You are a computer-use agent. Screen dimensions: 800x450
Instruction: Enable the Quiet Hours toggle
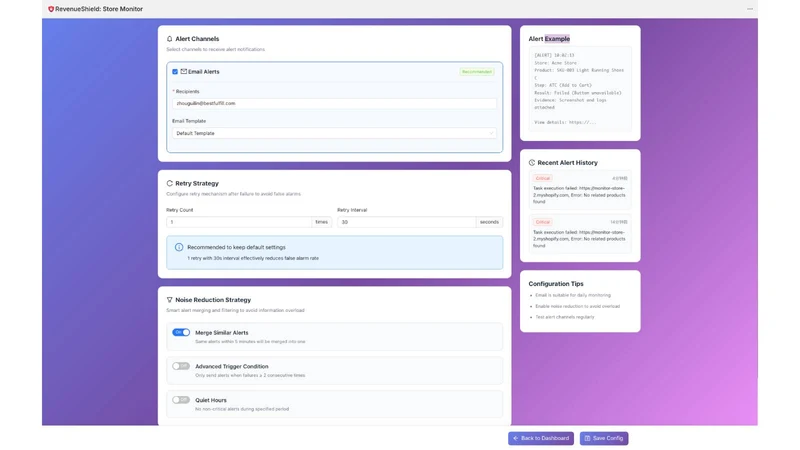coord(181,399)
